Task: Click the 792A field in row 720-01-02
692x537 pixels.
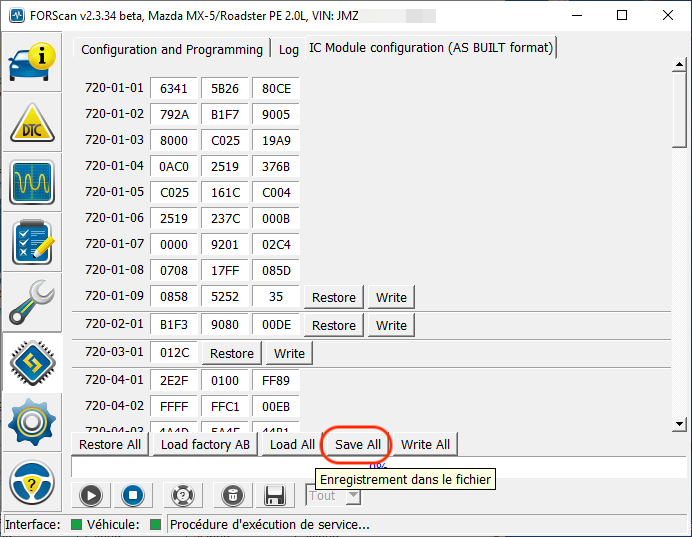Action: tap(174, 115)
